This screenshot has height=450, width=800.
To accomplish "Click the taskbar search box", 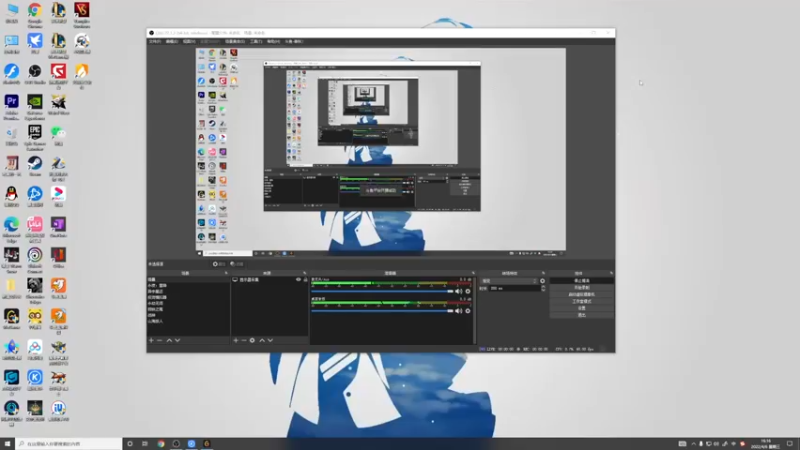I will click(x=69, y=444).
